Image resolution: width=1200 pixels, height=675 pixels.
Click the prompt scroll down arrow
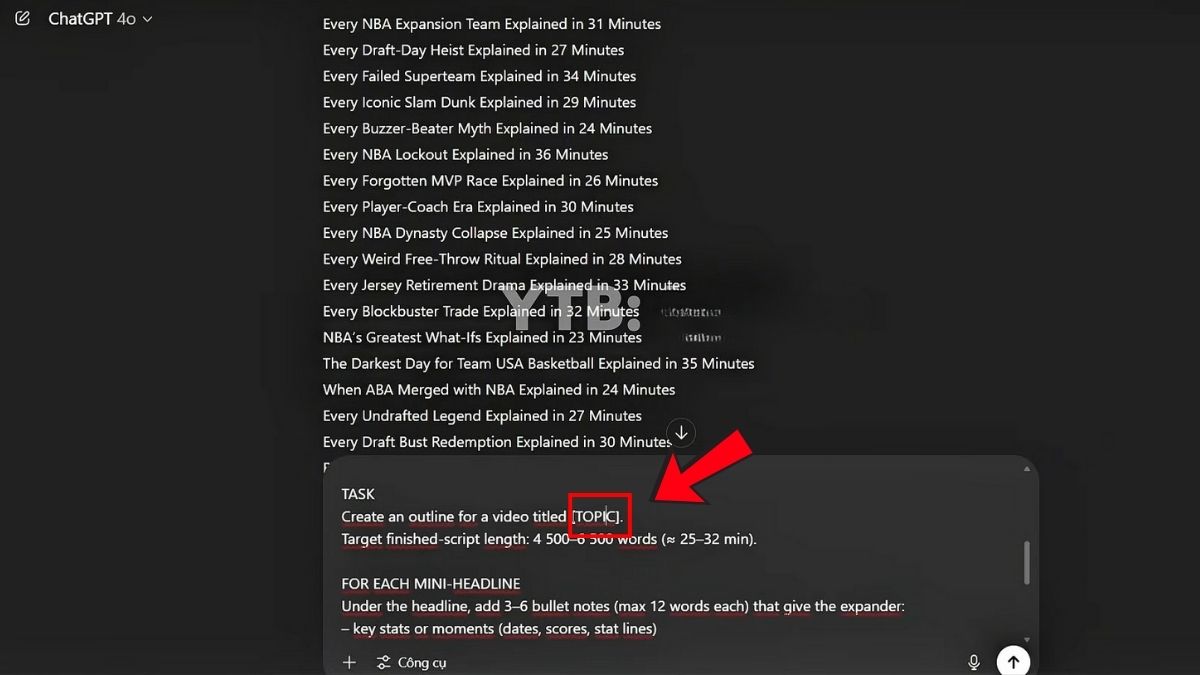pos(1026,639)
